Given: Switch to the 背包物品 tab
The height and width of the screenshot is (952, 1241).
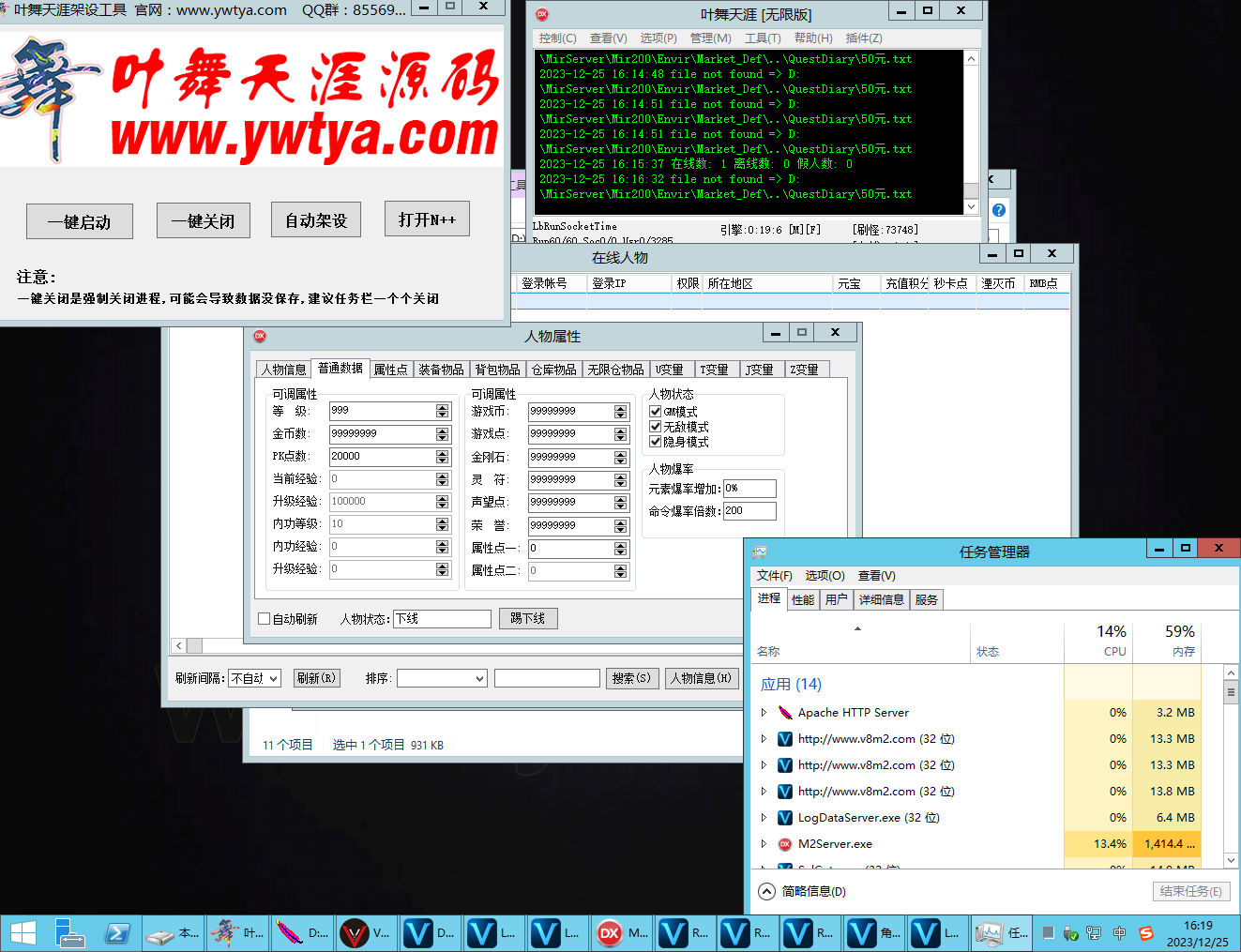Looking at the screenshot, I should [497, 370].
